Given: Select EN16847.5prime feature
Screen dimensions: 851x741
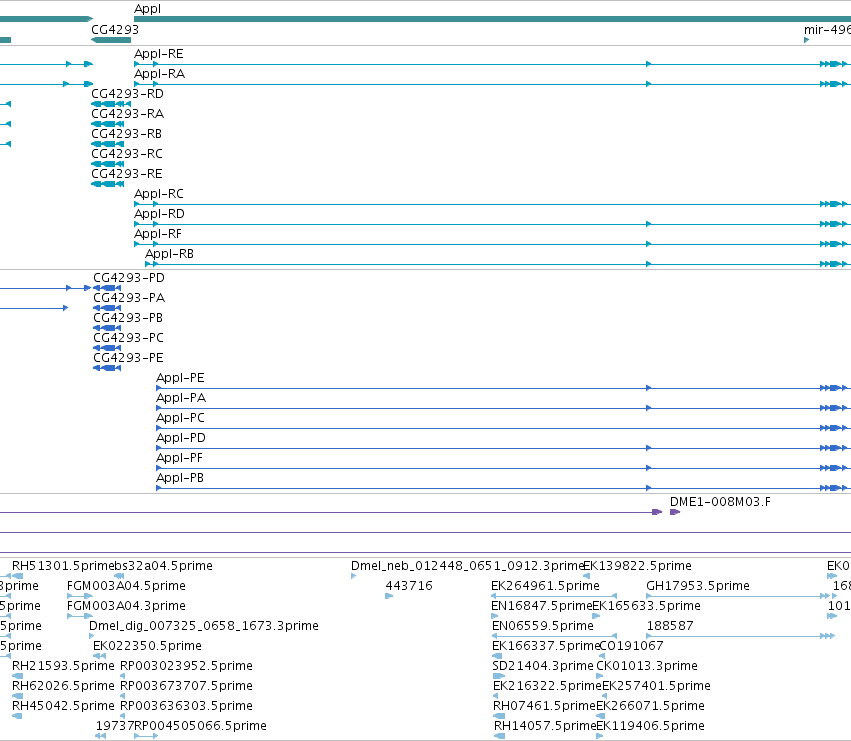Looking at the screenshot, I should (x=542, y=606).
